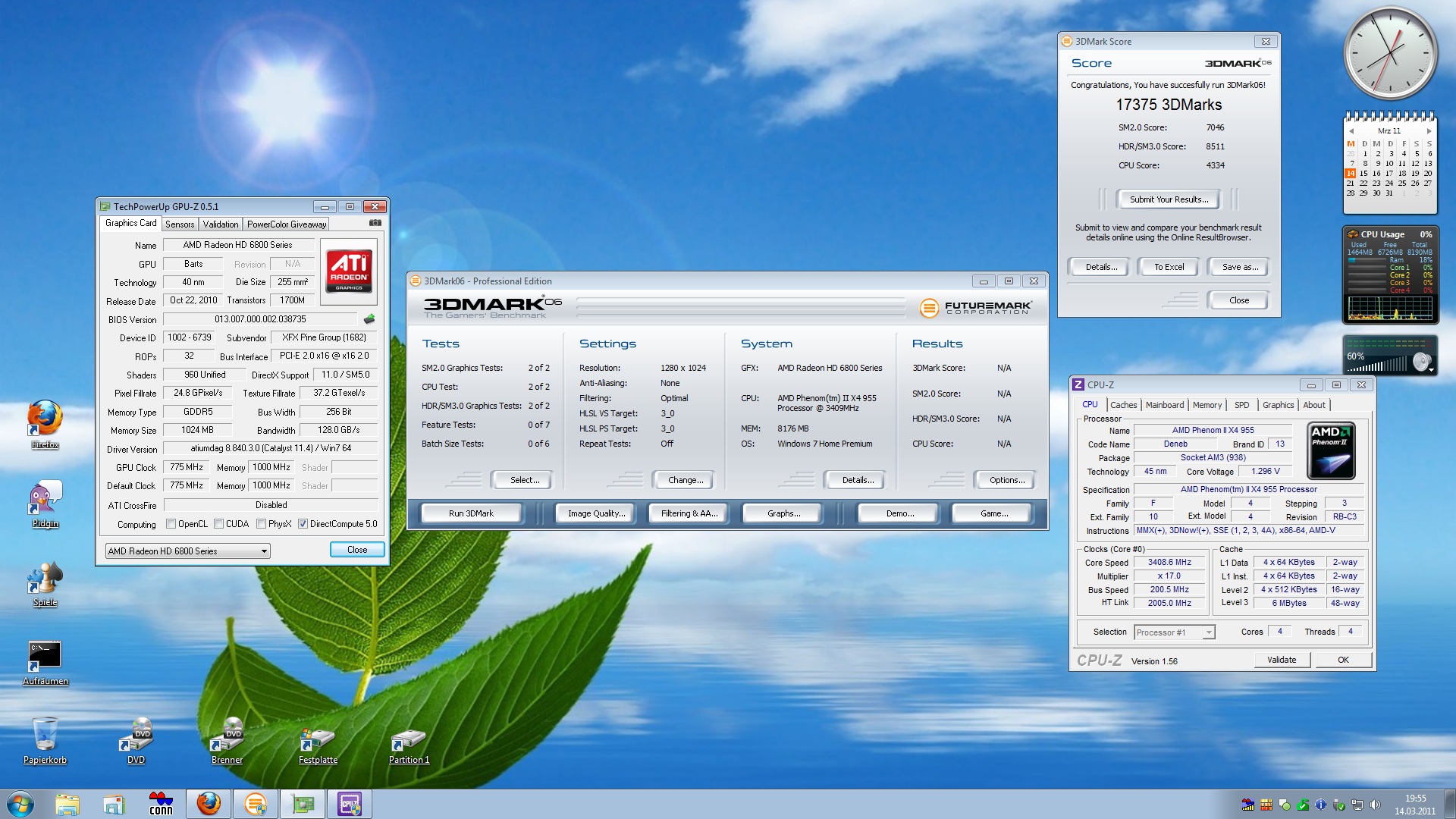This screenshot has width=1456, height=819.
Task: Switch to GPU-Z taskbar button
Action: pyautogui.click(x=303, y=804)
